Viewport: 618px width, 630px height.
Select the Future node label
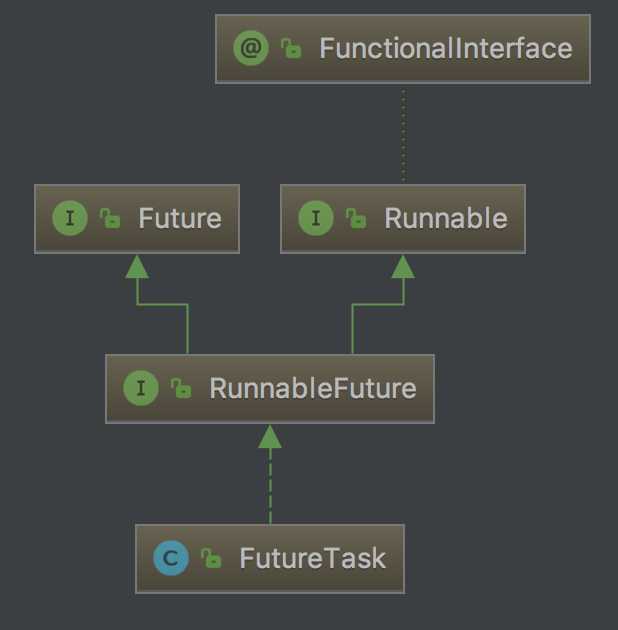180,219
